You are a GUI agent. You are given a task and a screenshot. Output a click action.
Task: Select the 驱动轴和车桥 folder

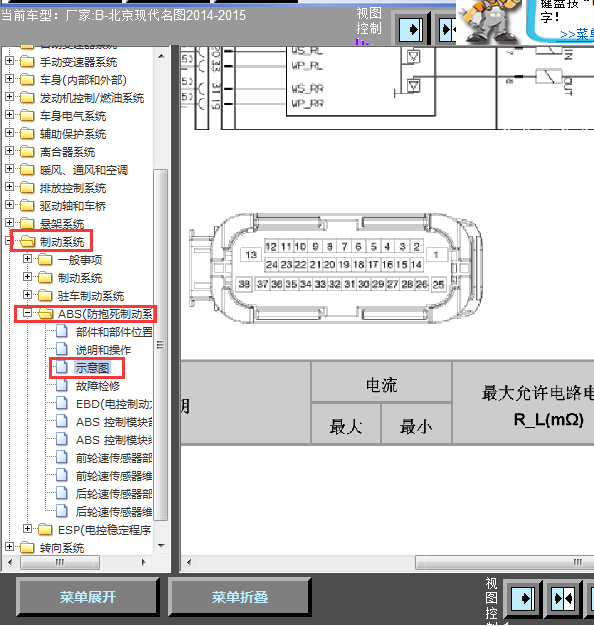tap(73, 206)
